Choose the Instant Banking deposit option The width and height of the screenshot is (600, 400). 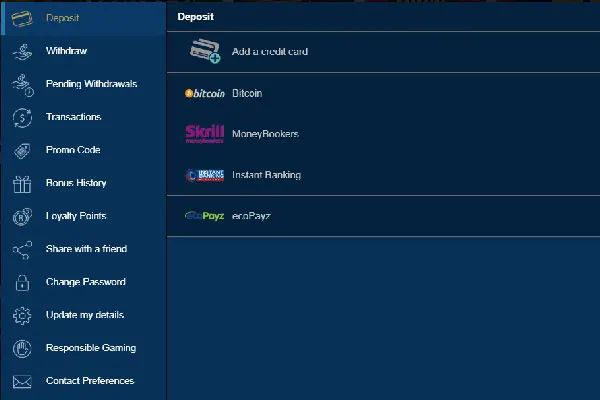click(x=265, y=175)
